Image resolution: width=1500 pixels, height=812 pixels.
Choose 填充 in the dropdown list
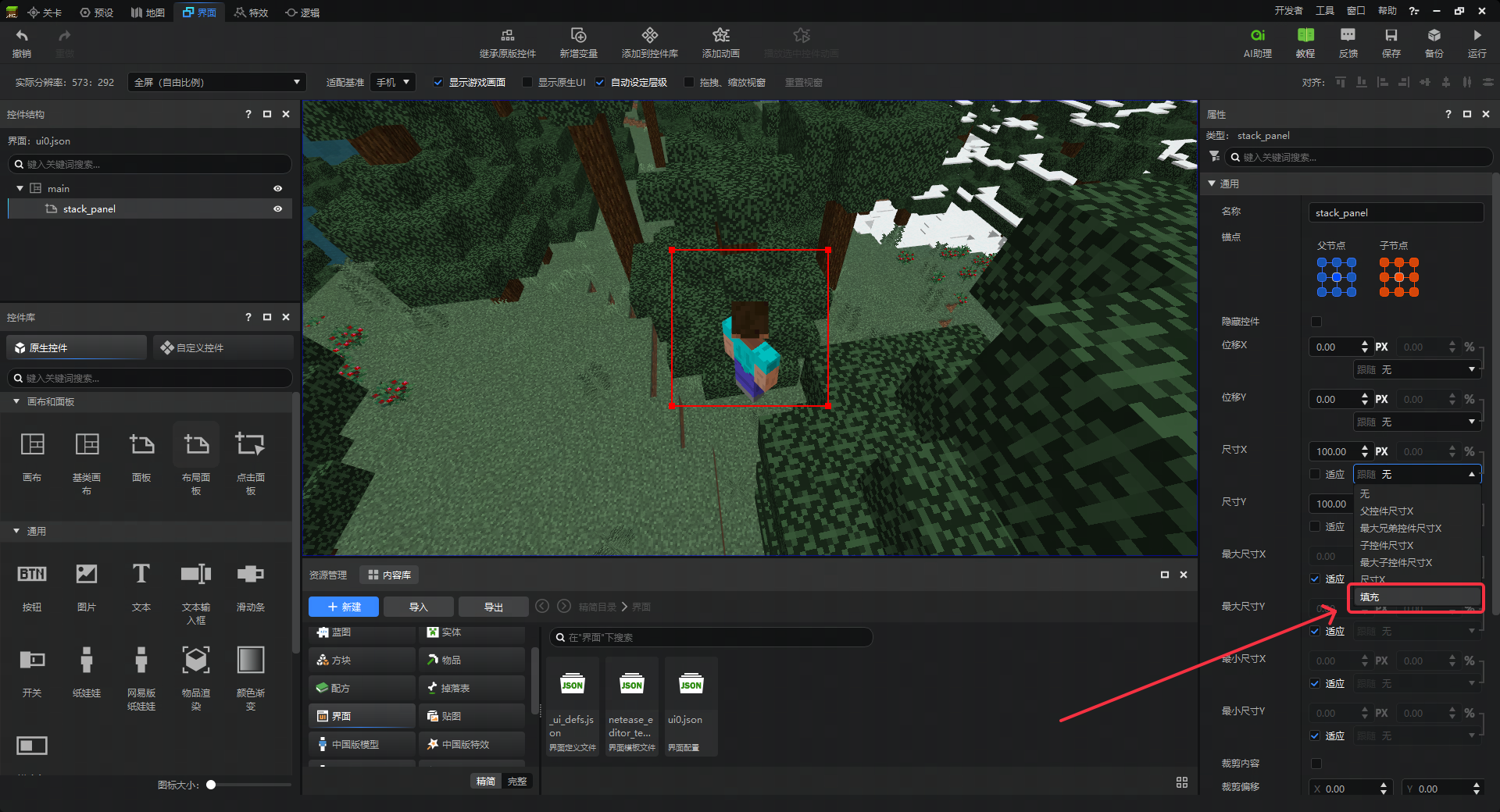coord(1417,597)
